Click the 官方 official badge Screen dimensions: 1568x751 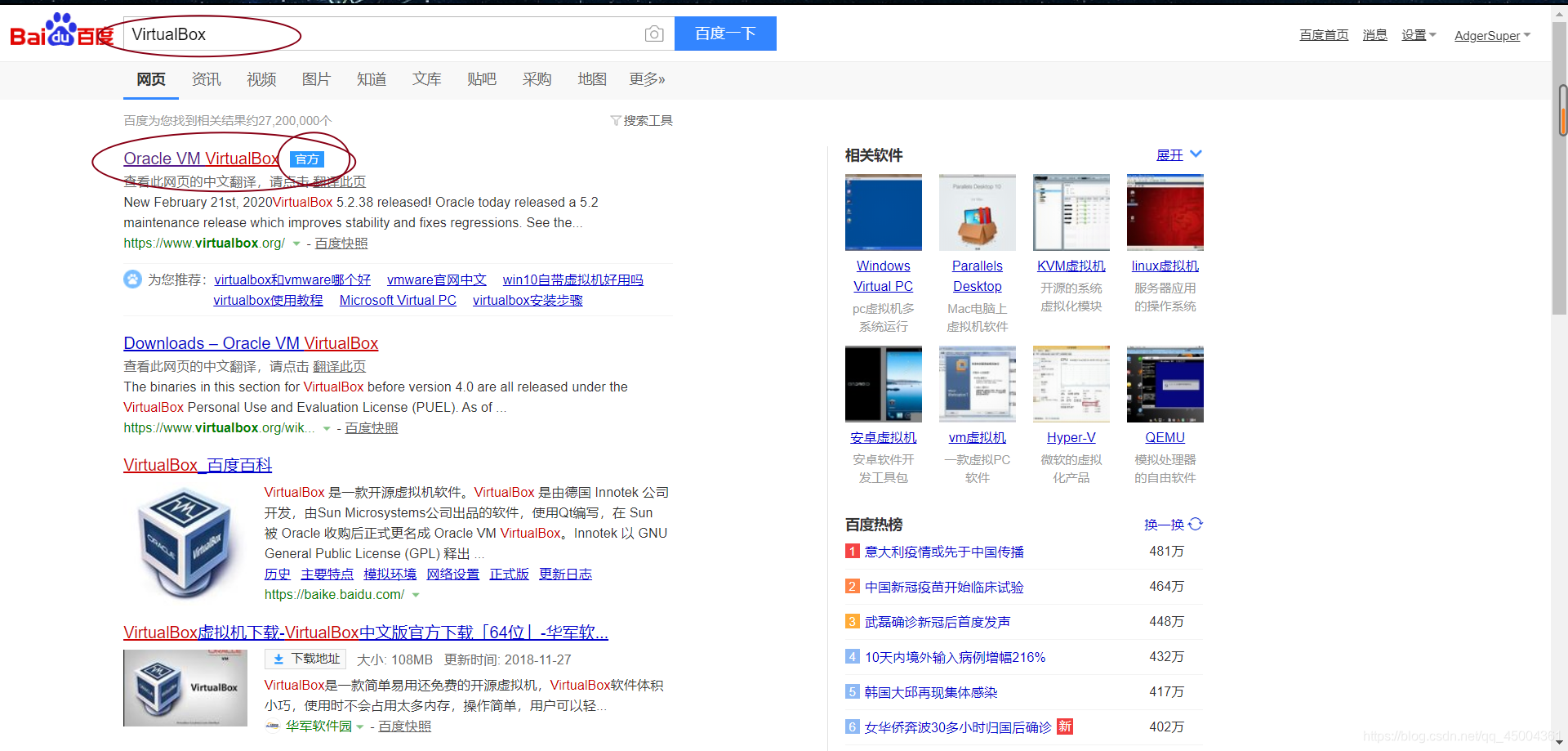click(307, 159)
